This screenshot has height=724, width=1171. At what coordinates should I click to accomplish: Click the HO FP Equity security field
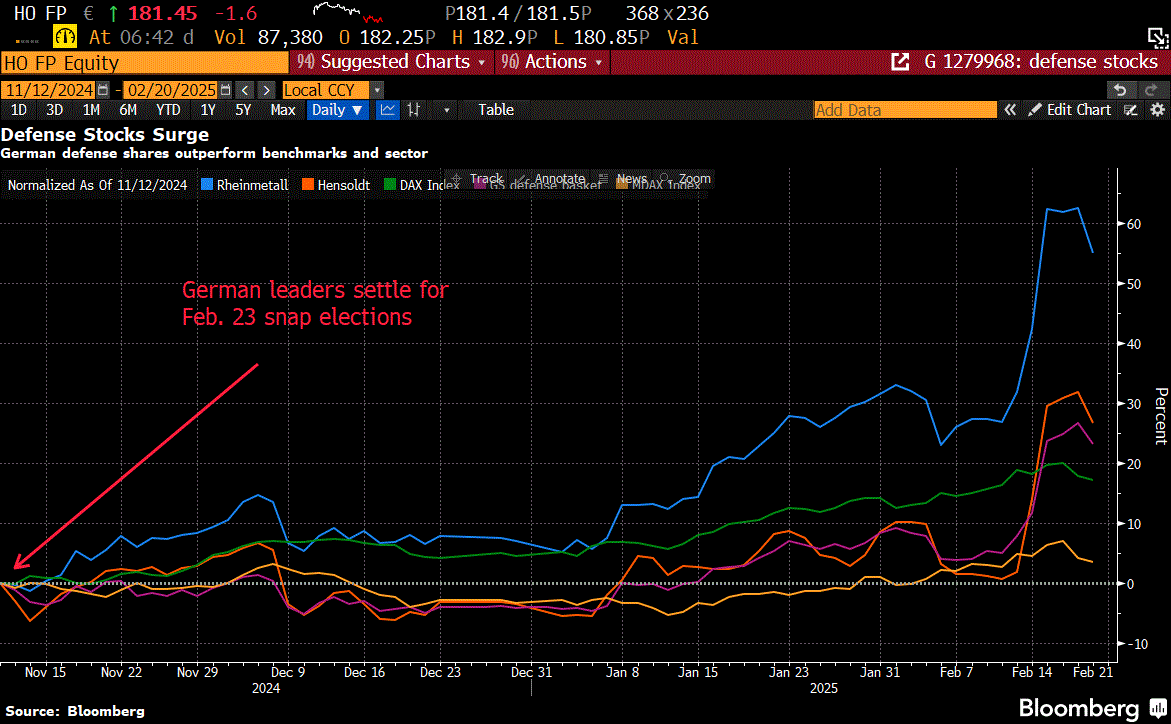[145, 62]
